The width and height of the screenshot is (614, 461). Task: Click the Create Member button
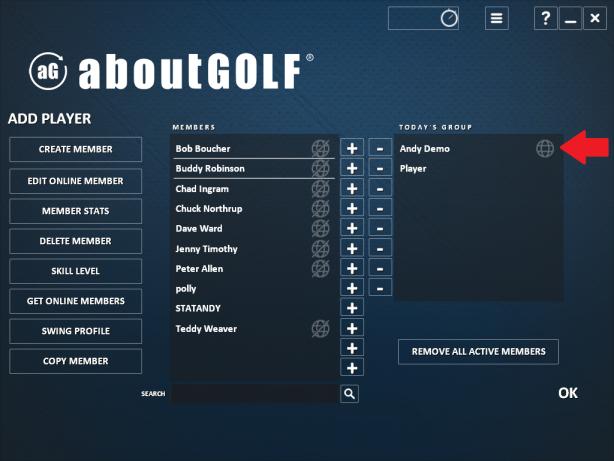point(76,149)
